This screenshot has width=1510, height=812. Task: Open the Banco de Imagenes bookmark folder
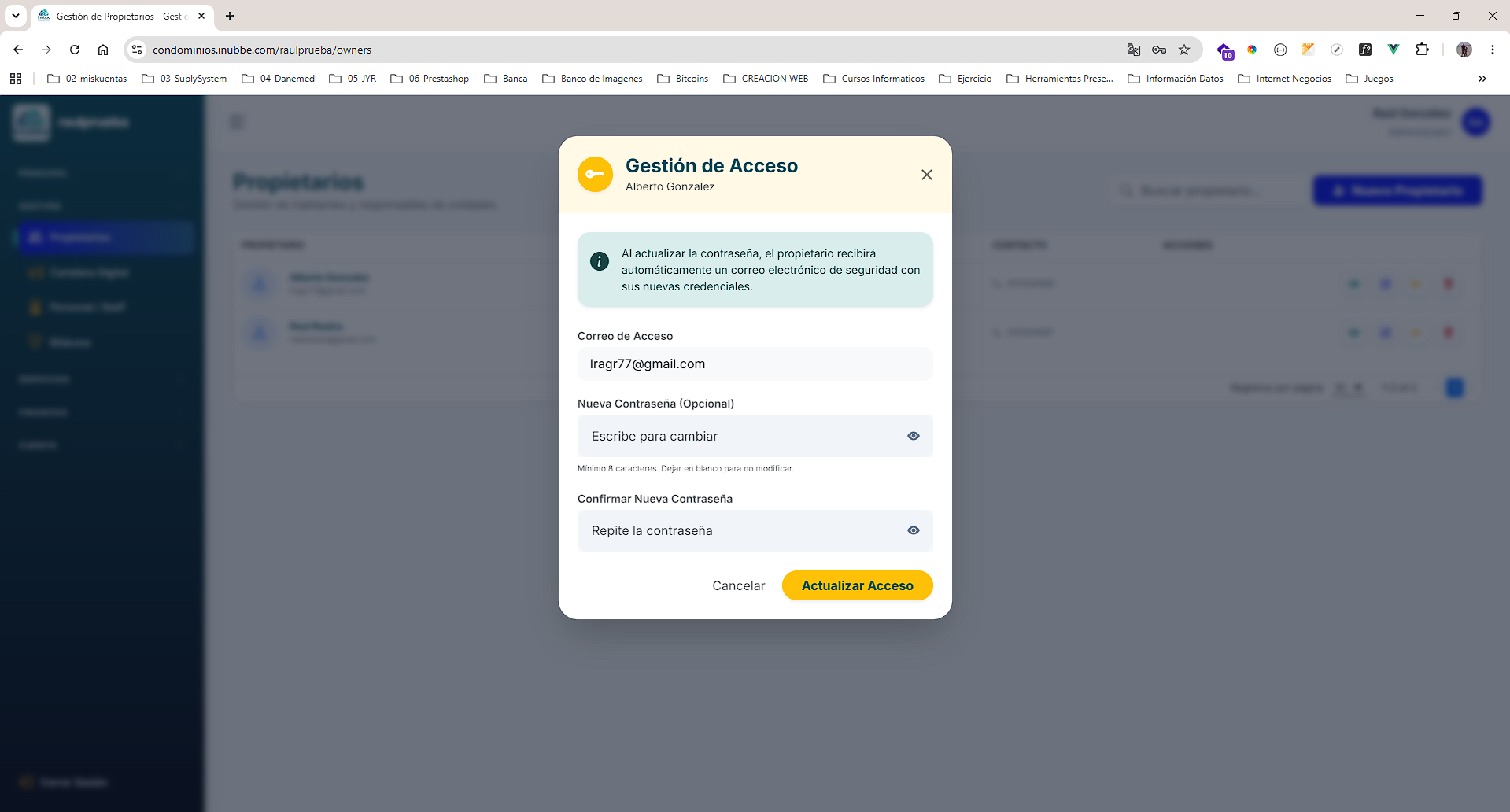pos(593,79)
